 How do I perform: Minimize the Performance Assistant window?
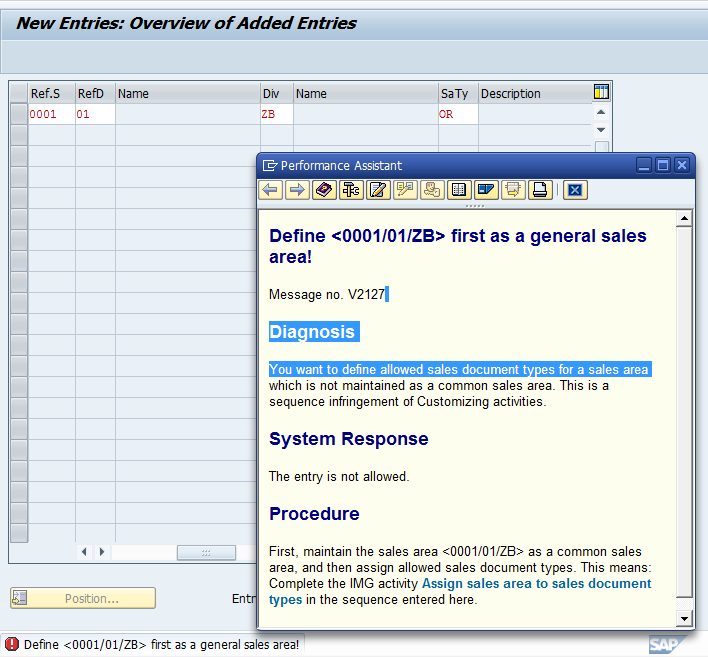click(644, 165)
